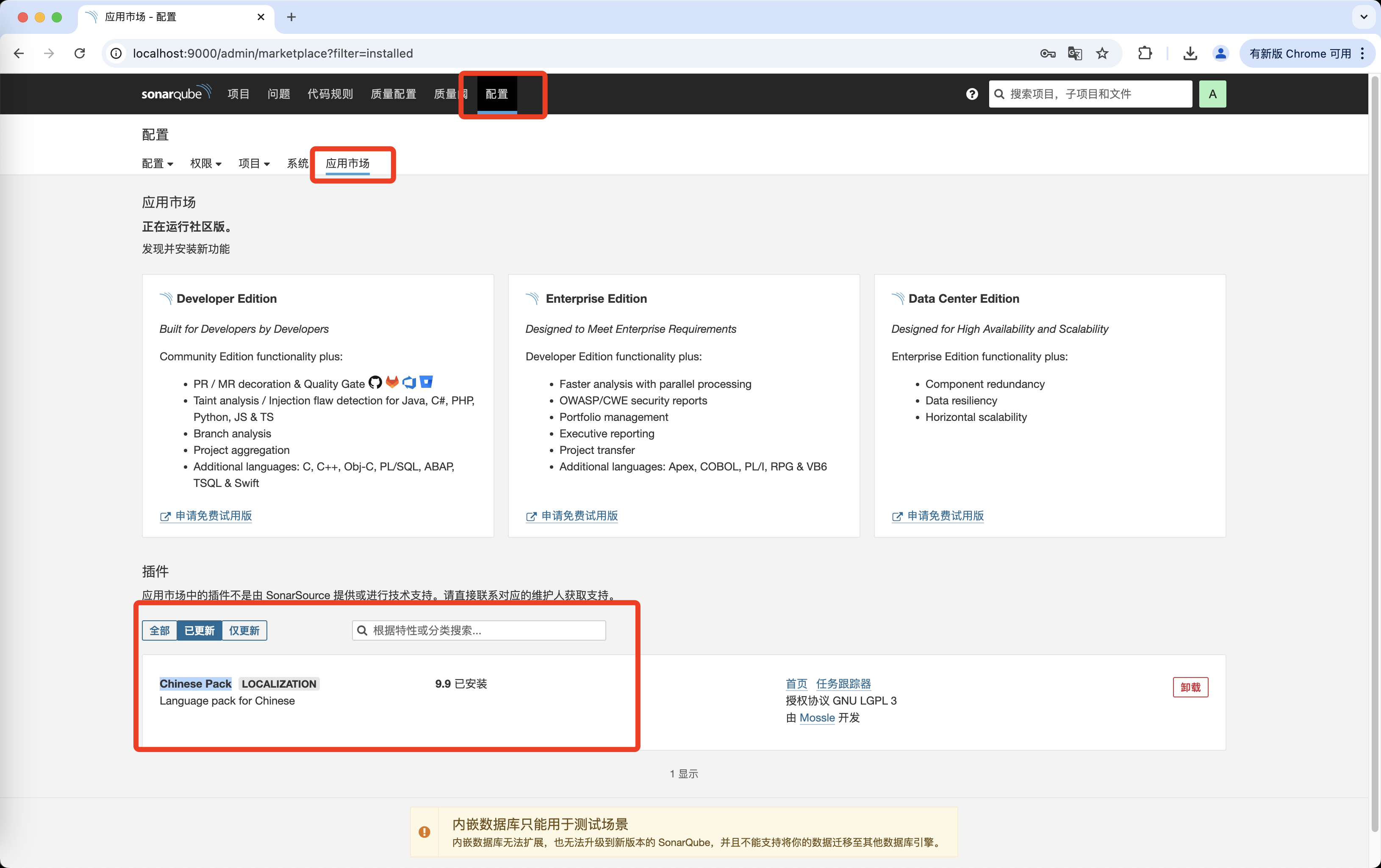This screenshot has height=868, width=1381.
Task: Reload the page with refresh icon
Action: 80,53
